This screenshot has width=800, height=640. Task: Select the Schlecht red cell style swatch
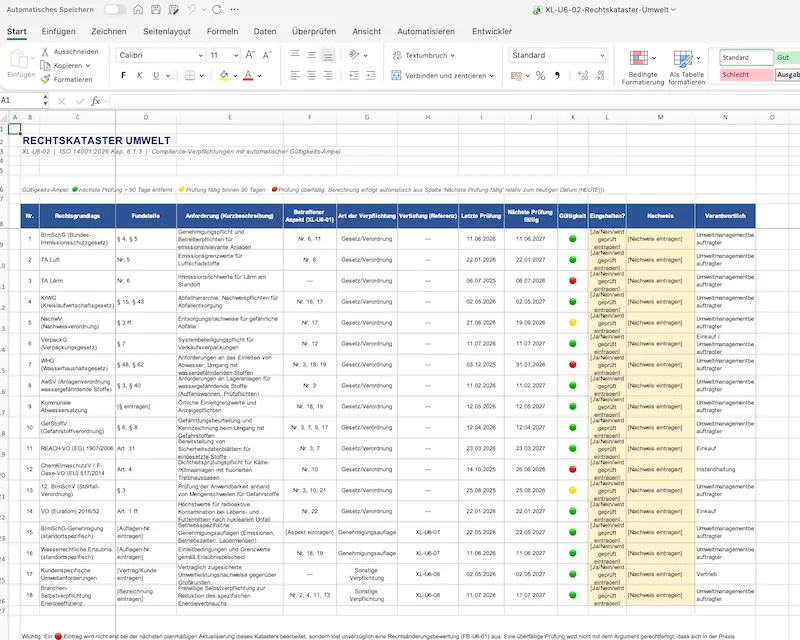pos(746,75)
